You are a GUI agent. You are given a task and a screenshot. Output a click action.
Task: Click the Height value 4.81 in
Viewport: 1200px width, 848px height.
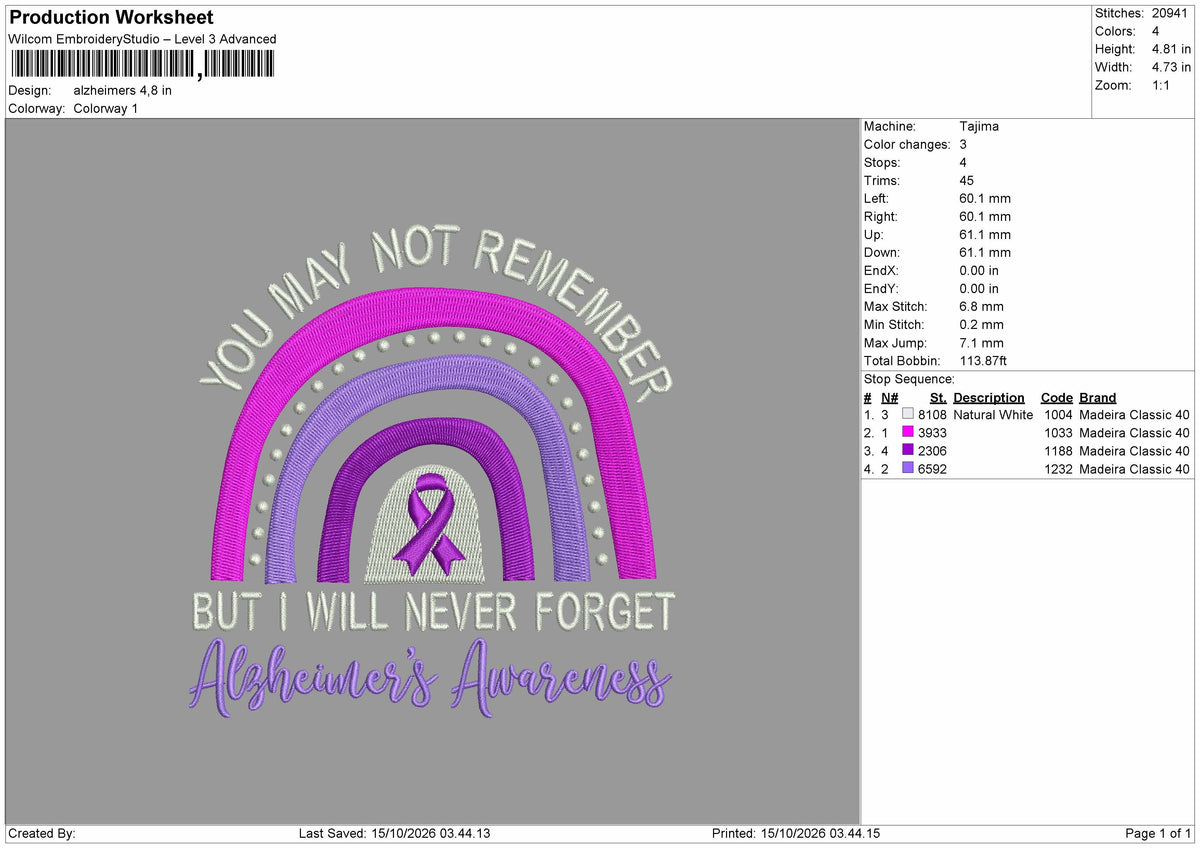tap(1172, 49)
